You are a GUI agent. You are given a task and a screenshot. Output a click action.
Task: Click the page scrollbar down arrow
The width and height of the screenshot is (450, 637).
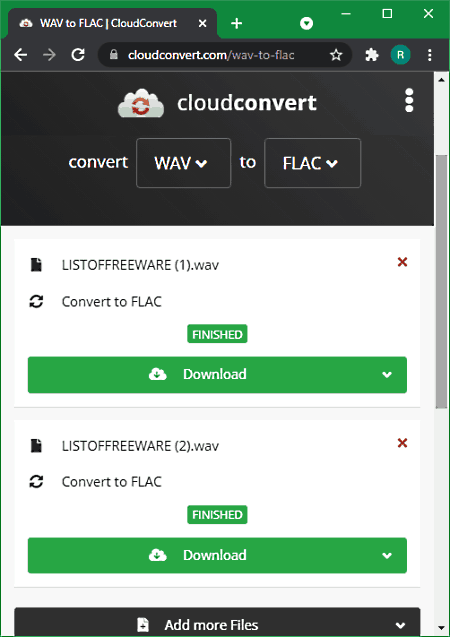[442, 629]
